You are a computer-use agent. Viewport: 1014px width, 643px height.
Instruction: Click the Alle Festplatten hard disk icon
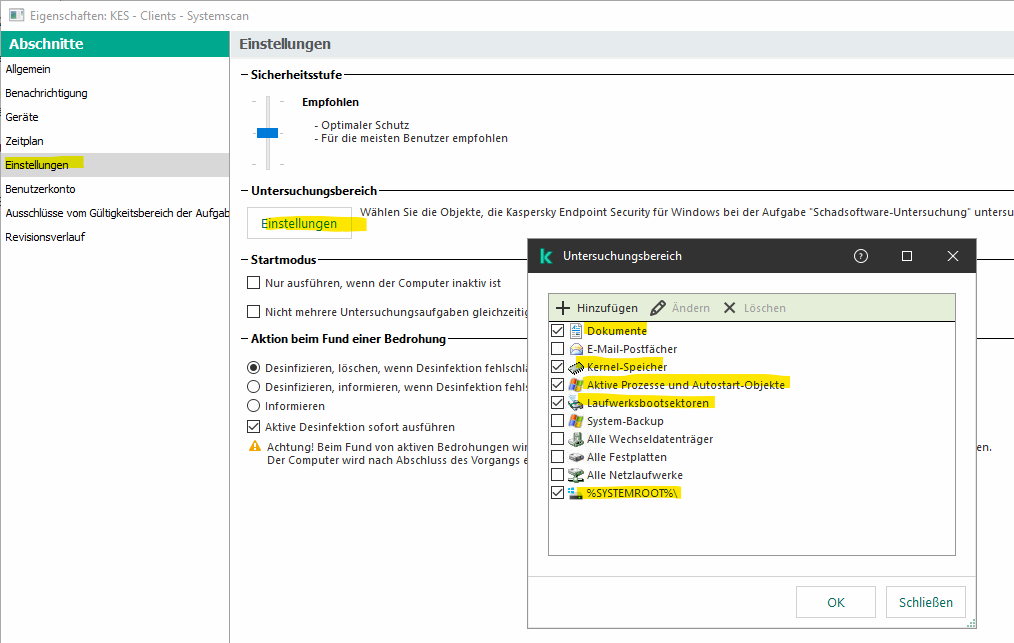pos(576,457)
